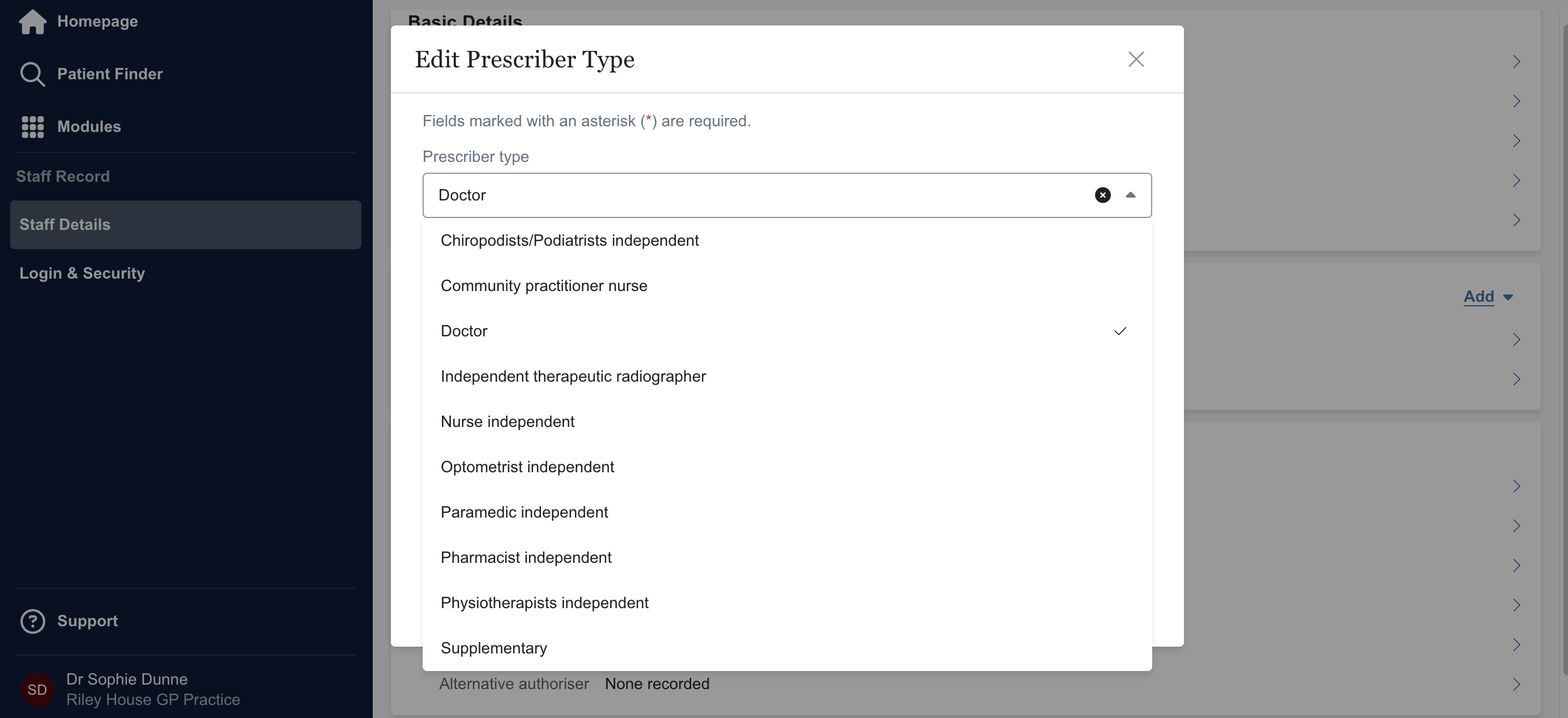The height and width of the screenshot is (718, 1568).
Task: Expand the Alternative authoriser row chevron
Action: pos(1516,685)
